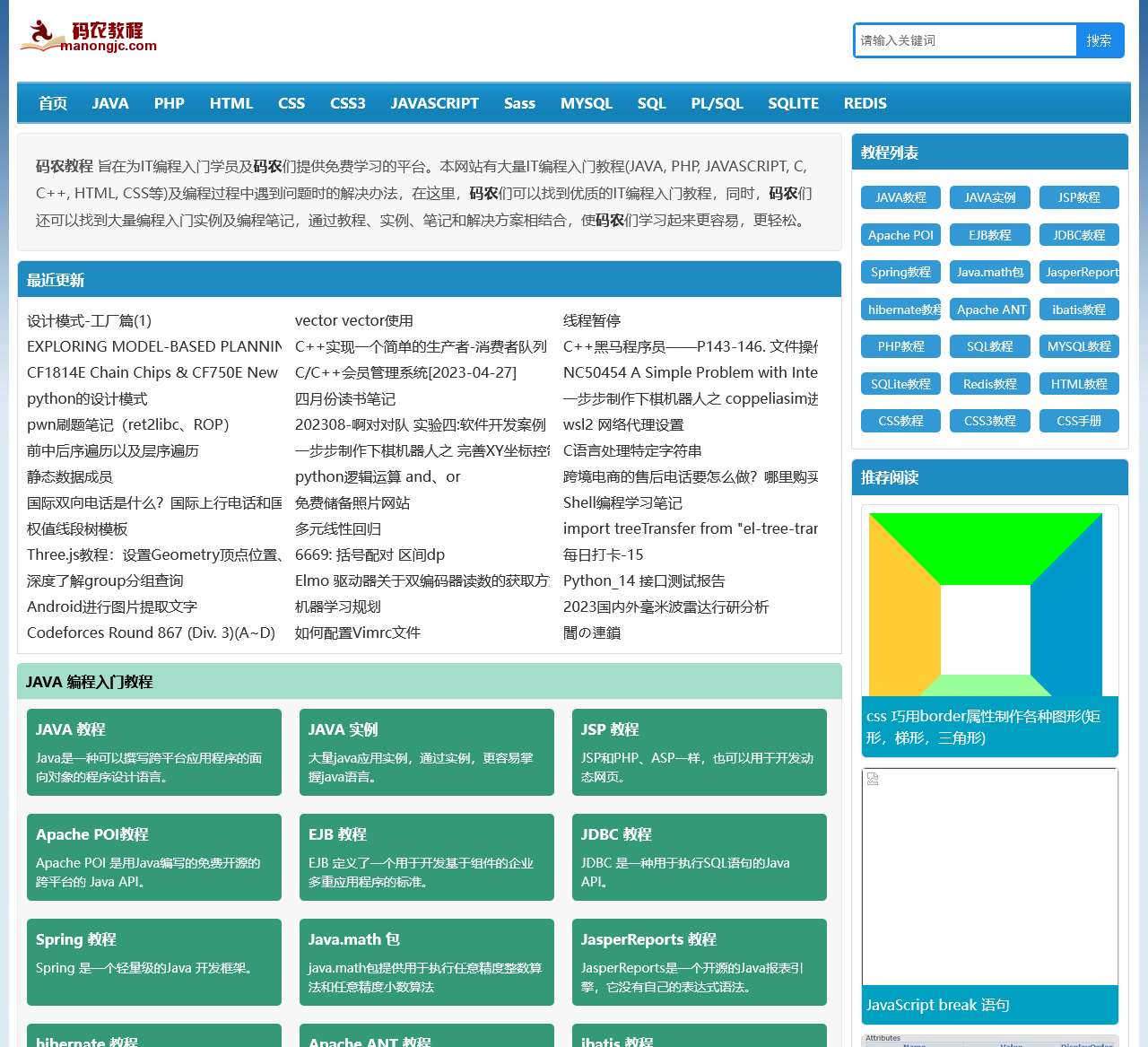The width and height of the screenshot is (1148, 1047).
Task: Open the 免费储备照片网站 article
Action: [x=352, y=502]
